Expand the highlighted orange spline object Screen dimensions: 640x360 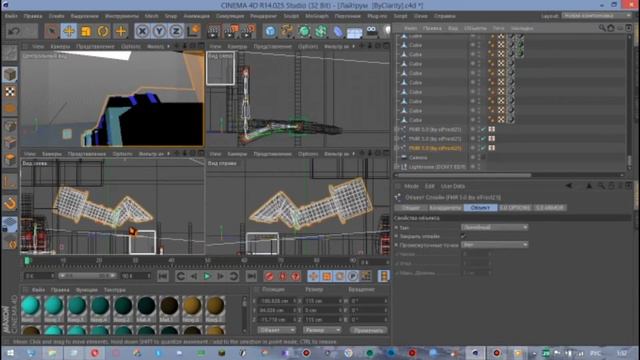click(x=396, y=148)
